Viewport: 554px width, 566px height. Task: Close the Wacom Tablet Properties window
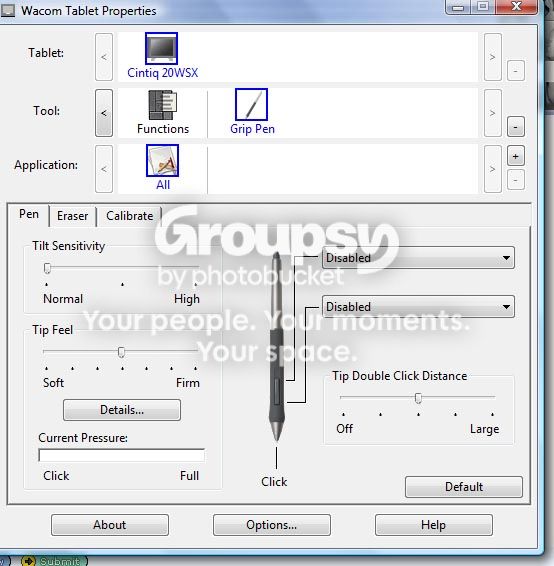[x=516, y=6]
